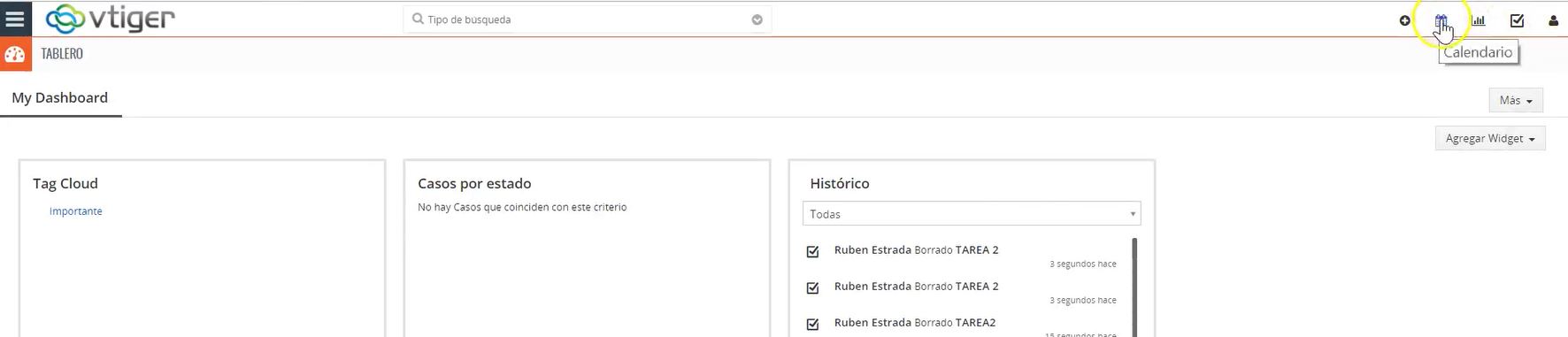Open the reports chart icon
1568x337 pixels.
pyautogui.click(x=1479, y=20)
